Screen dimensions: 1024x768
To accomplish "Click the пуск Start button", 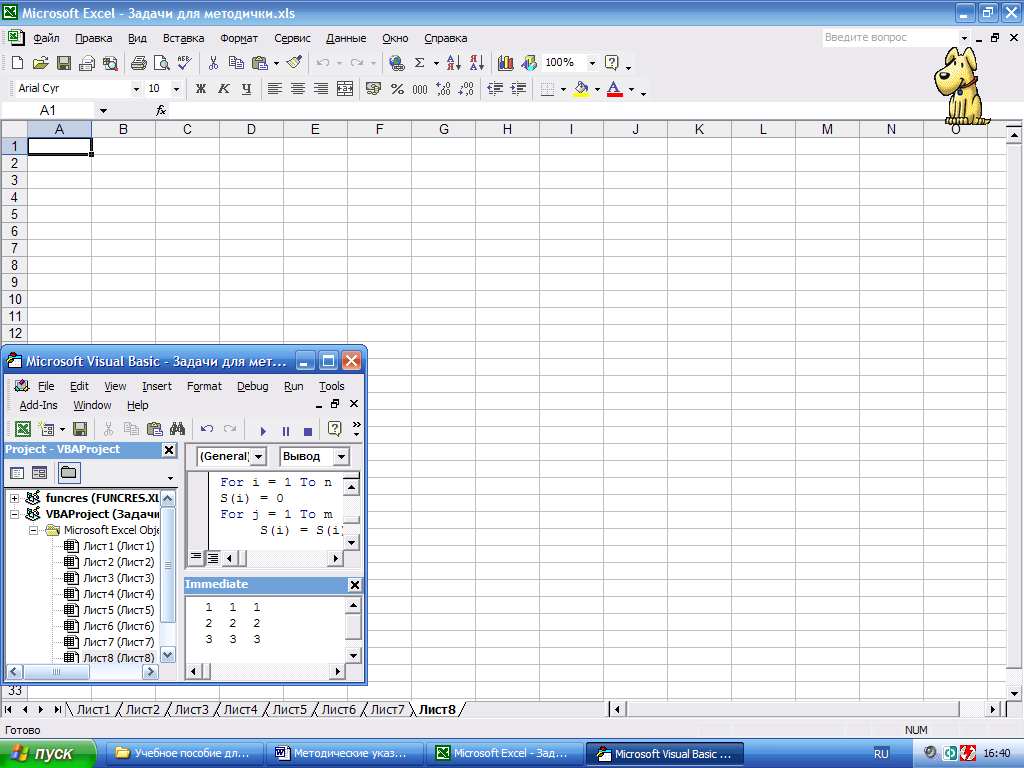I will 47,754.
